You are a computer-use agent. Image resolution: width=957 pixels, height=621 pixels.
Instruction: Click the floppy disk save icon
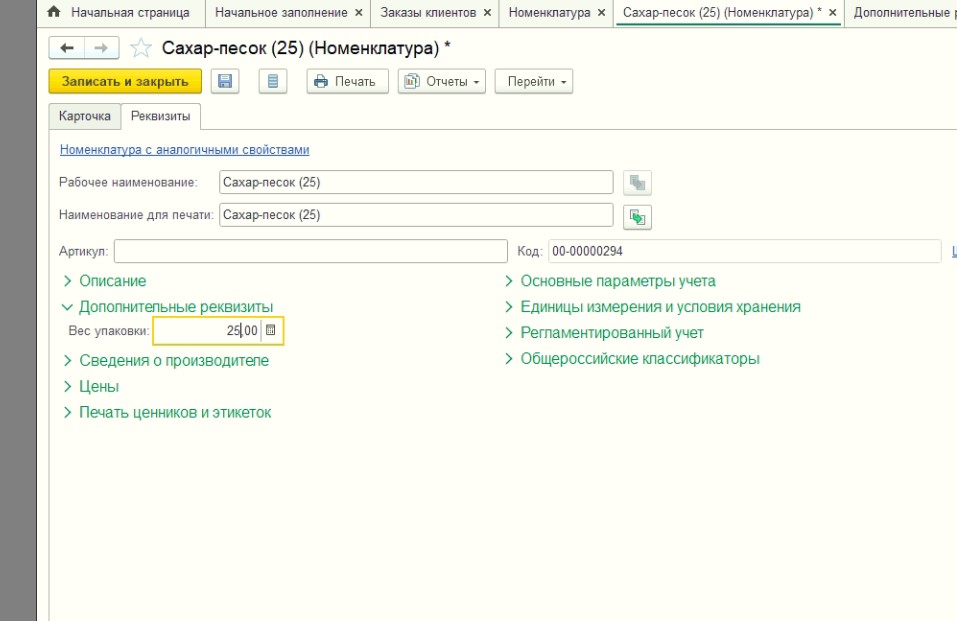(x=225, y=82)
